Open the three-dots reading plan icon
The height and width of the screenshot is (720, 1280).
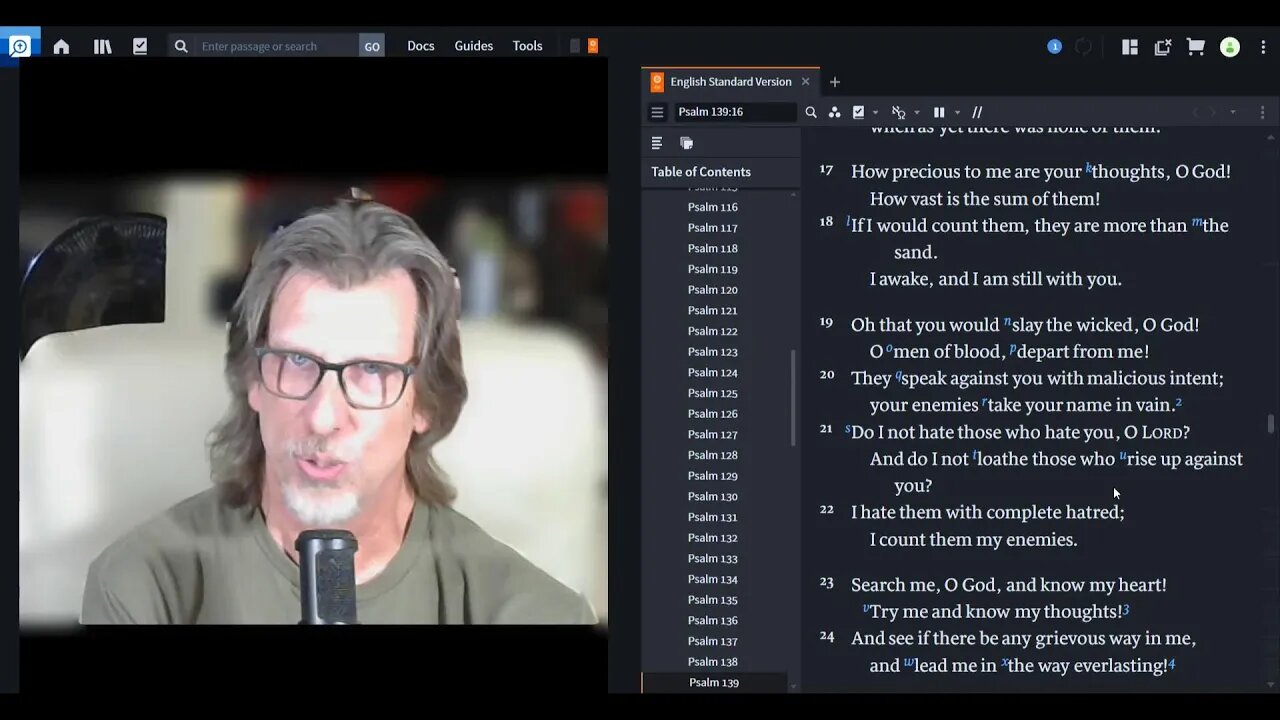tap(834, 112)
